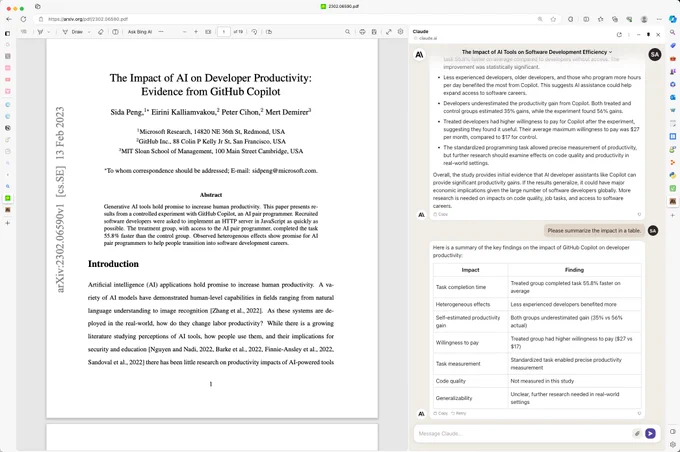Go back with the browser back arrow

click(9, 19)
